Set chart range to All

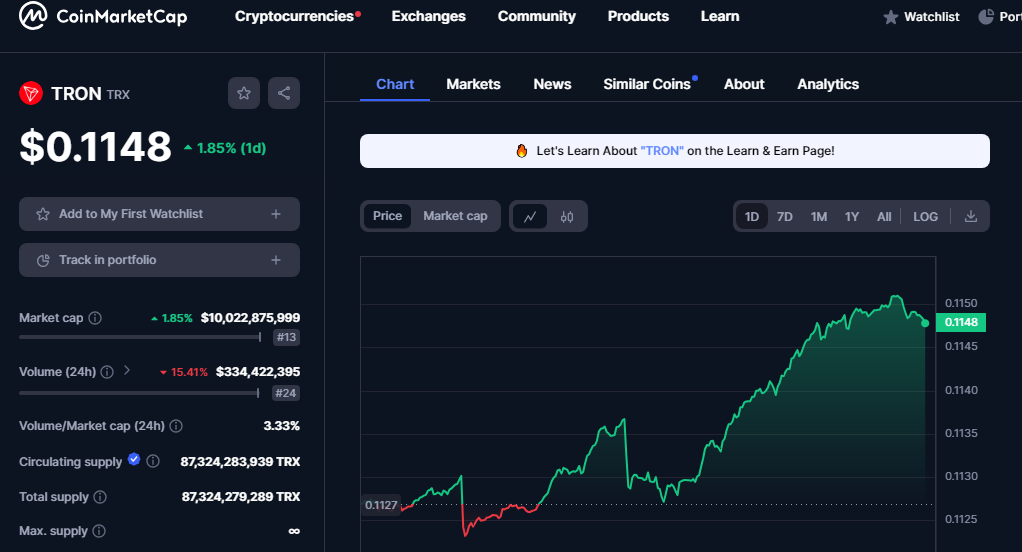pyautogui.click(x=884, y=216)
